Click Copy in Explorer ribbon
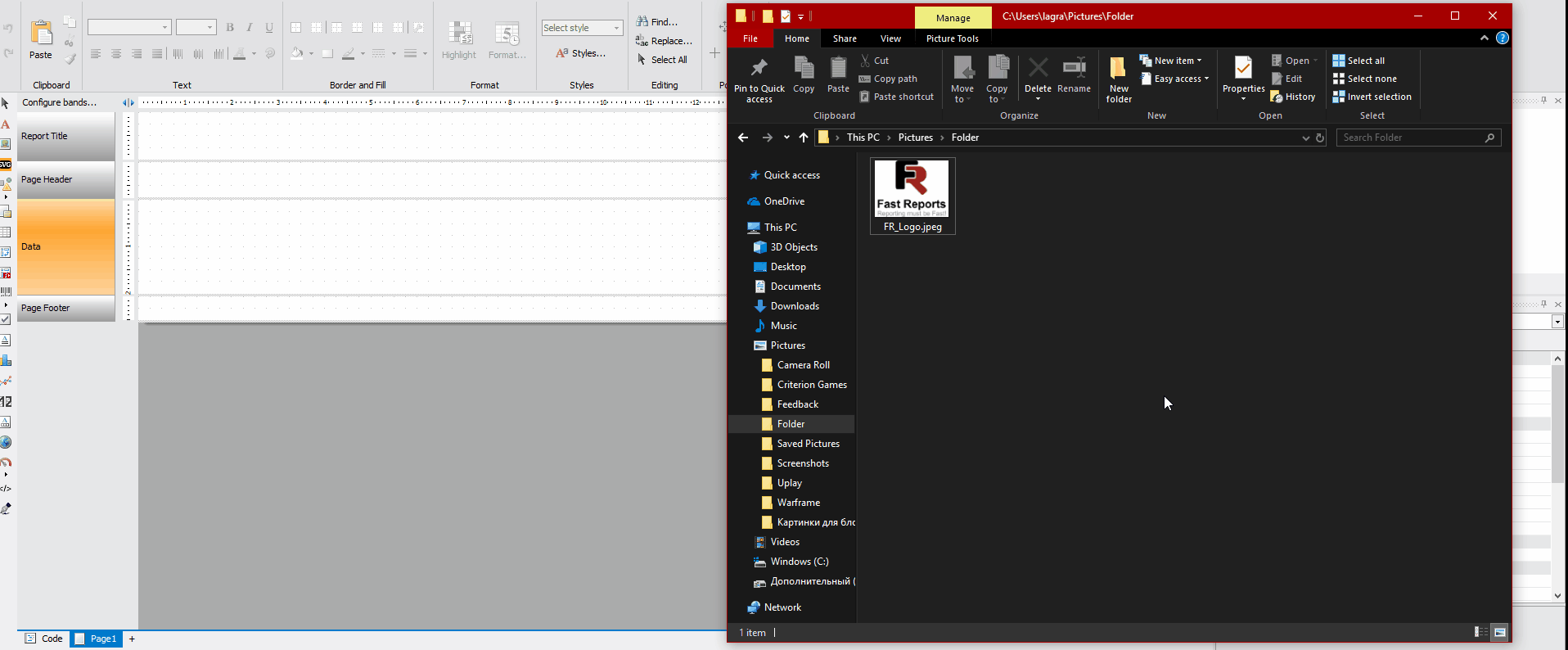1568x650 pixels. [804, 74]
